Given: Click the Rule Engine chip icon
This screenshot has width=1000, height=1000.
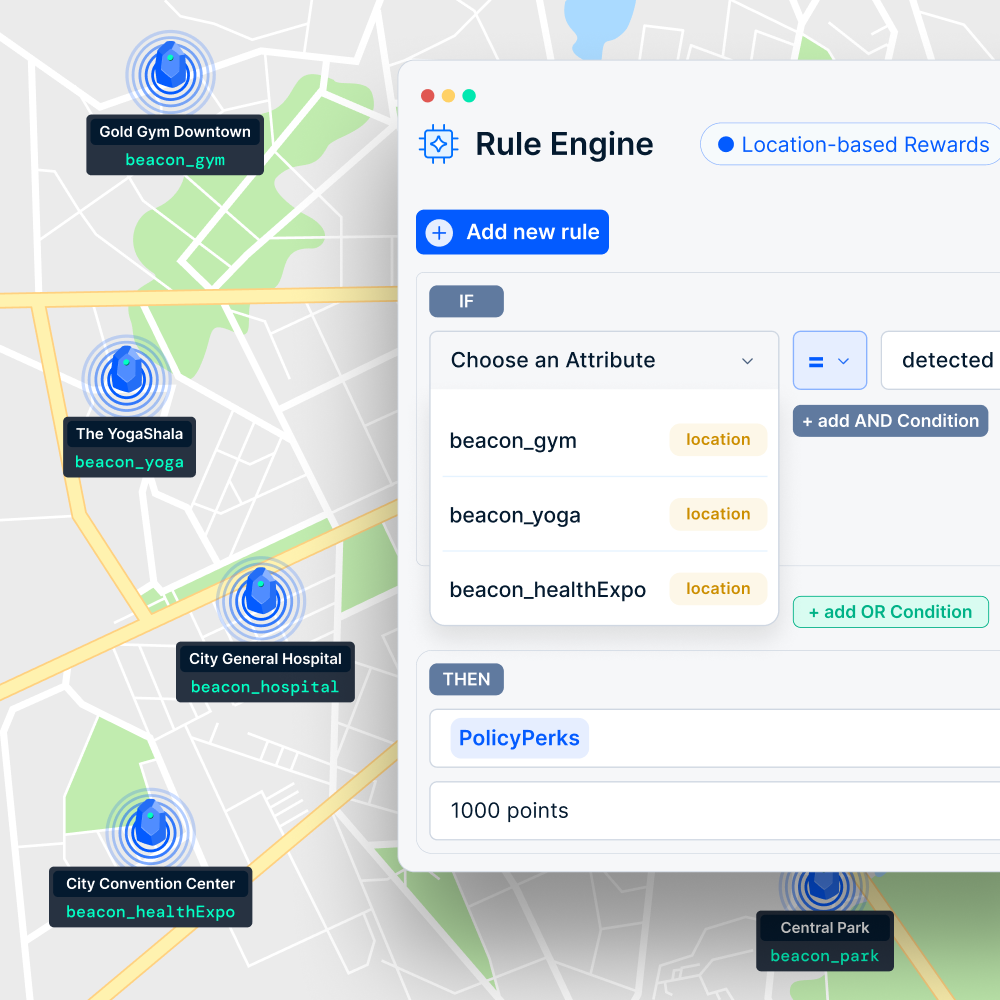Looking at the screenshot, I should point(439,143).
